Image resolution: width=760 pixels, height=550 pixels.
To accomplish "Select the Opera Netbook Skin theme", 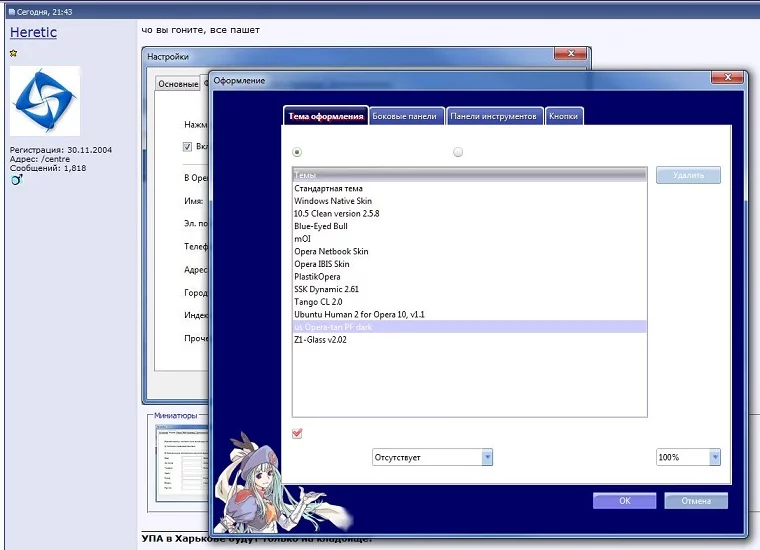I will click(331, 251).
